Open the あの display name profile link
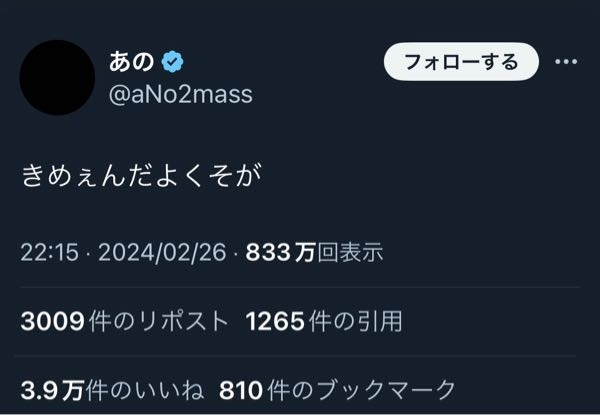Image resolution: width=600 pixels, height=415 pixels. tap(130, 63)
